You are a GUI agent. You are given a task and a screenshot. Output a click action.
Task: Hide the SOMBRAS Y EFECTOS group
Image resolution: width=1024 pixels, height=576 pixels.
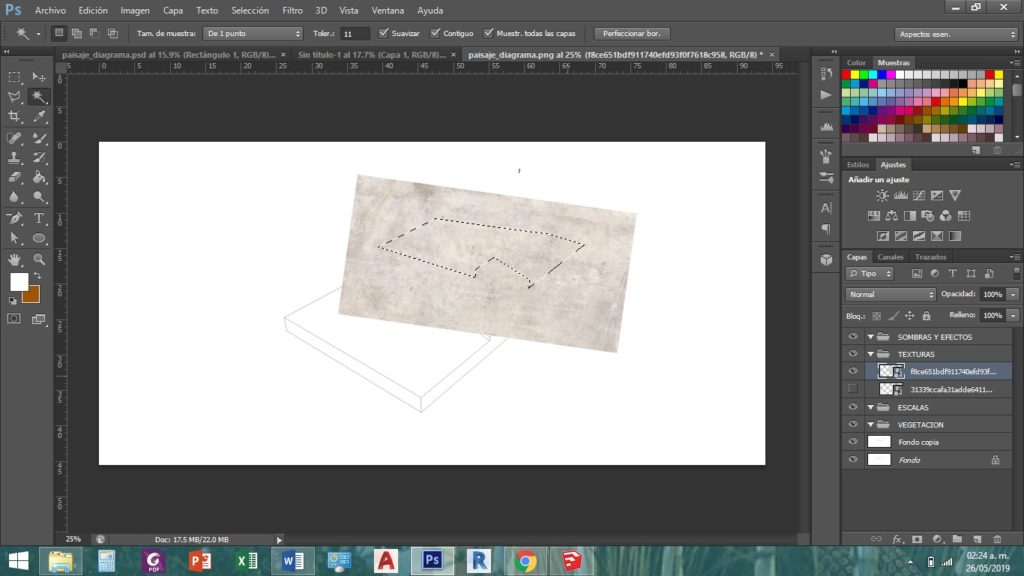click(x=852, y=337)
